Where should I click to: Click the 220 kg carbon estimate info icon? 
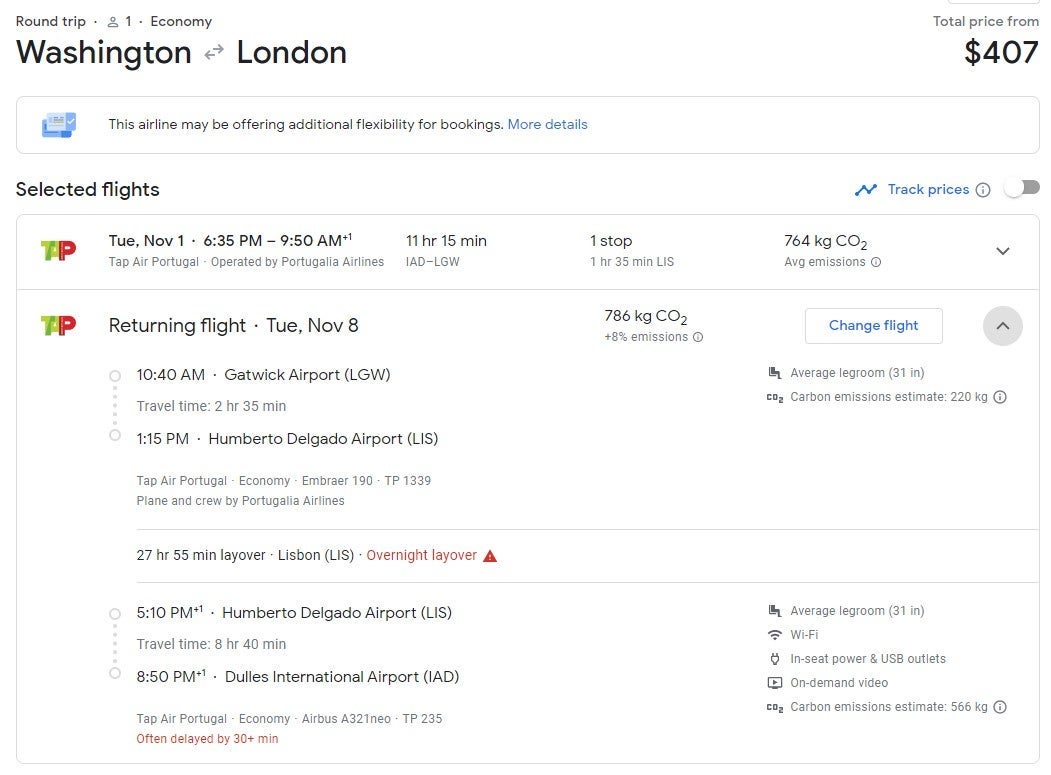click(1000, 397)
